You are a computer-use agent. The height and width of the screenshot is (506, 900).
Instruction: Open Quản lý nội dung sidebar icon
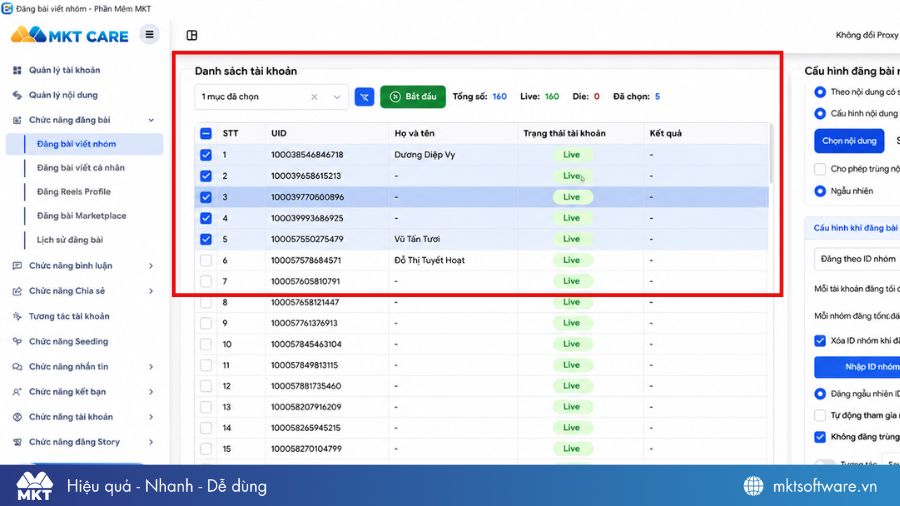point(17,95)
